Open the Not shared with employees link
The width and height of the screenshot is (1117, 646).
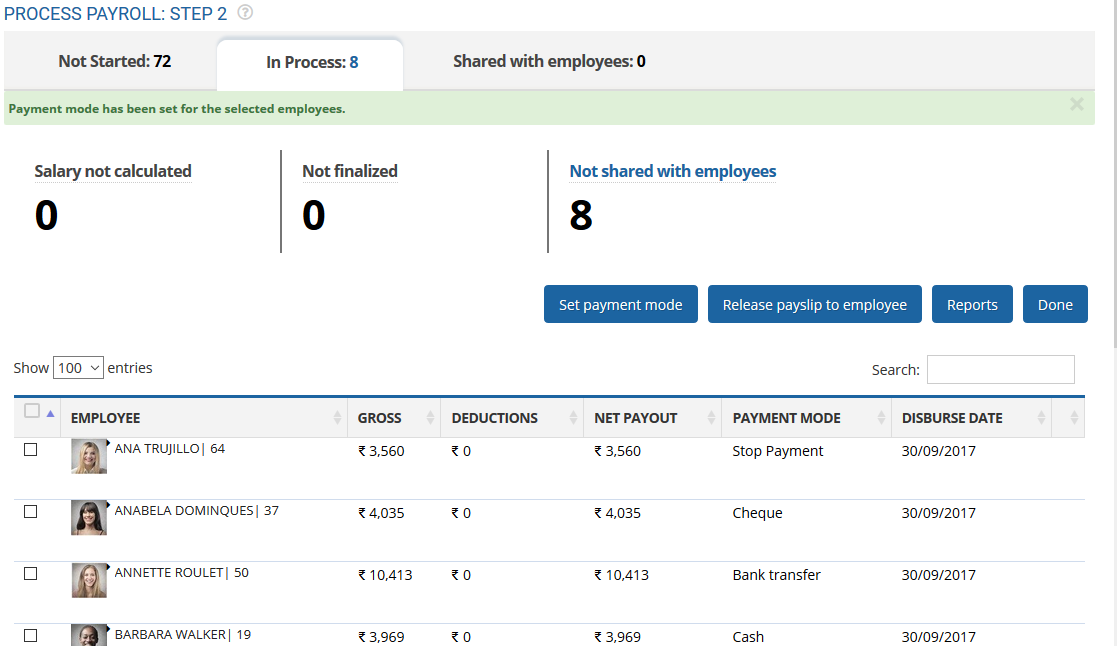(x=672, y=171)
